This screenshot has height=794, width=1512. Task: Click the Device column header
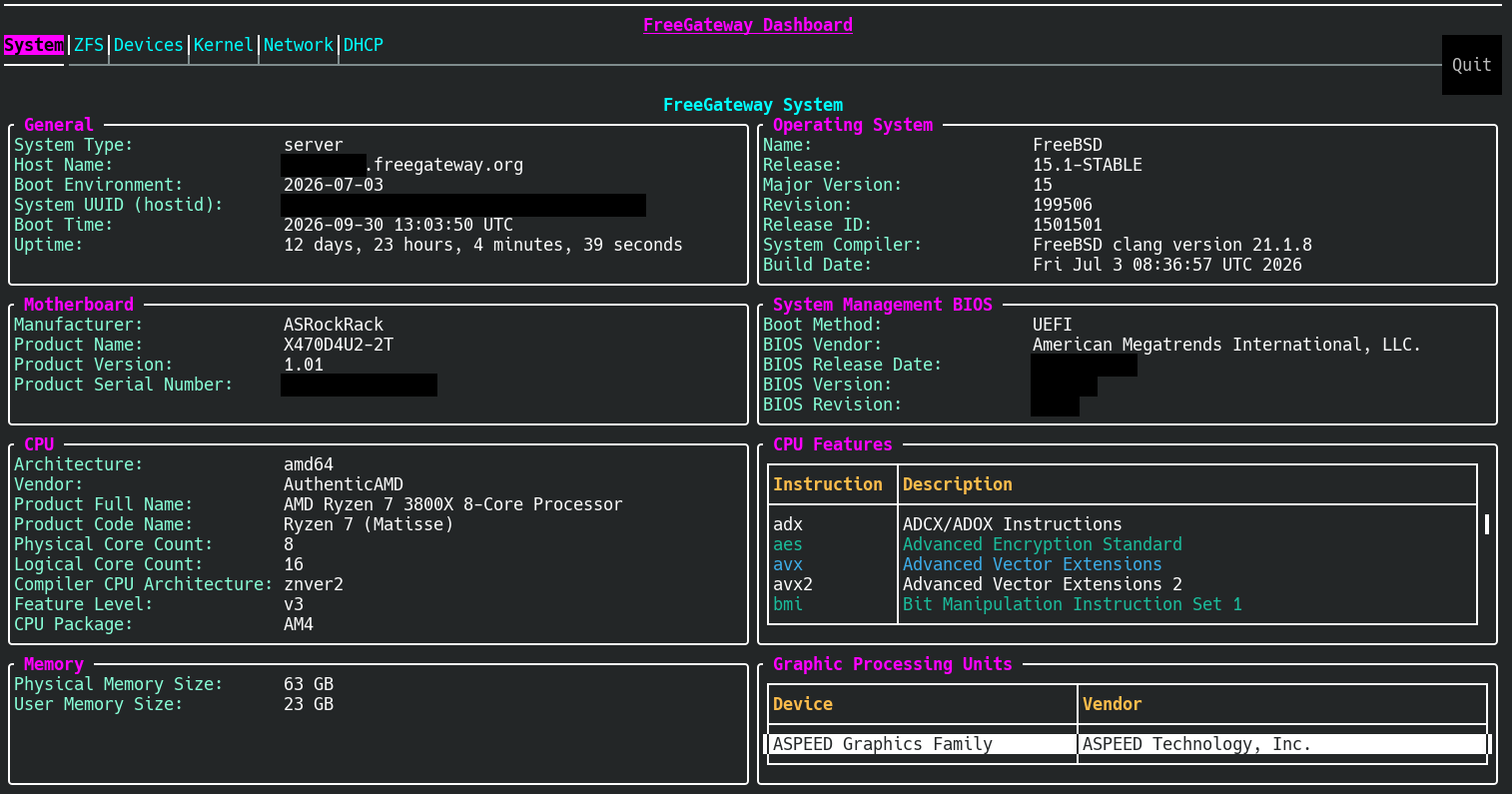pyautogui.click(x=803, y=704)
